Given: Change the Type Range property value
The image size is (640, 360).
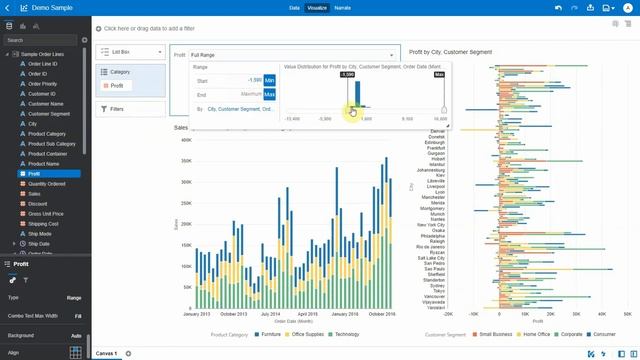Looking at the screenshot, I should 74,298.
